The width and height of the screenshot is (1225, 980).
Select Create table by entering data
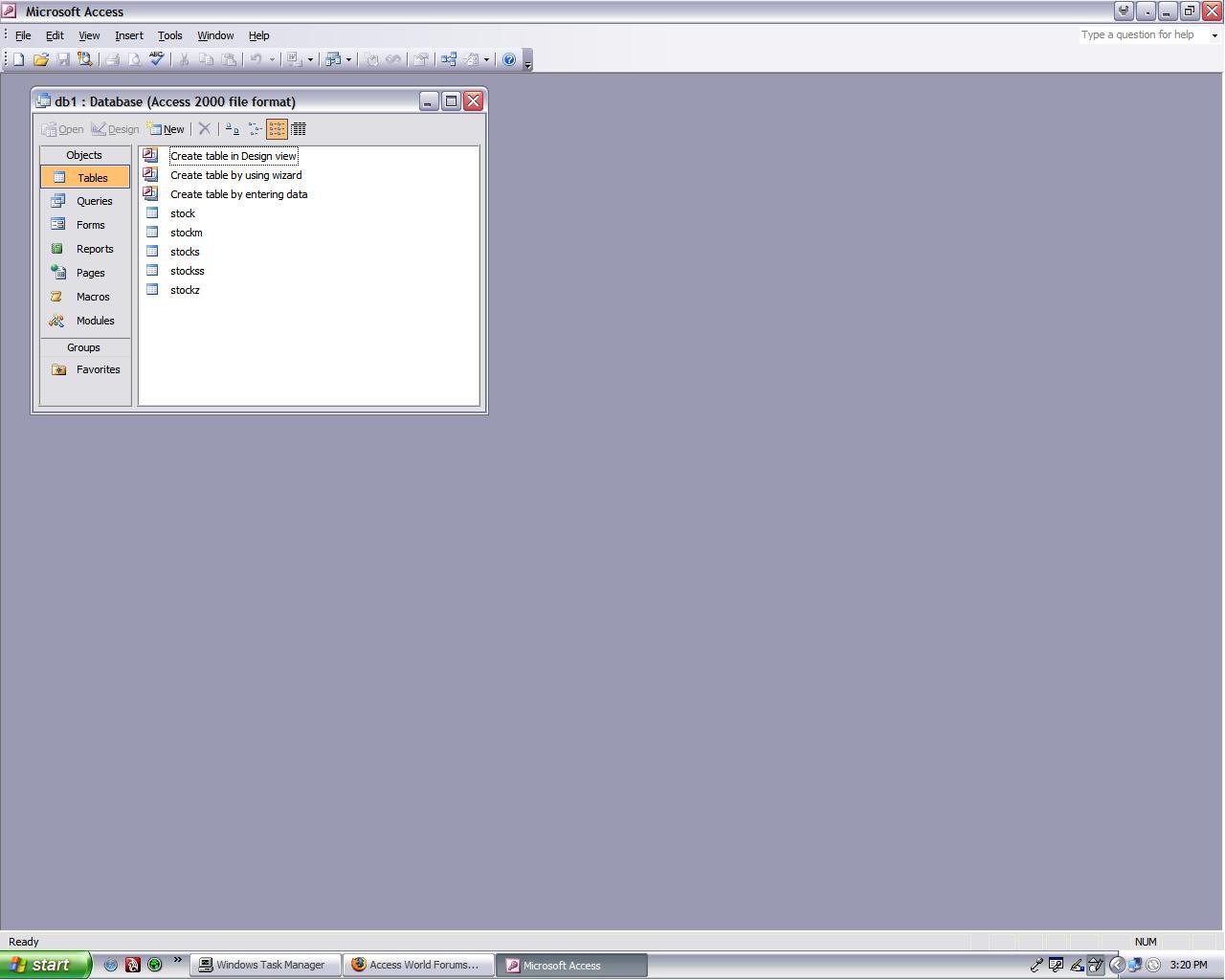[239, 194]
